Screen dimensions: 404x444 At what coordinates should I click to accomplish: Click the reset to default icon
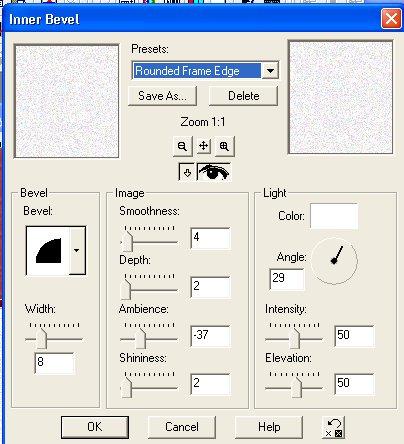coord(334,427)
